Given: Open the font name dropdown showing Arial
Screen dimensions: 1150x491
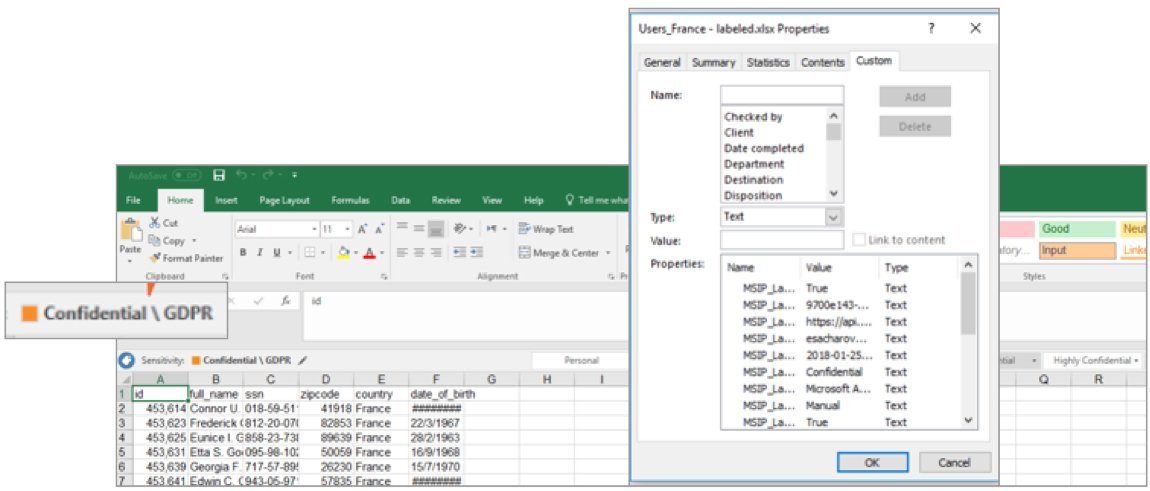Looking at the screenshot, I should coord(314,229).
